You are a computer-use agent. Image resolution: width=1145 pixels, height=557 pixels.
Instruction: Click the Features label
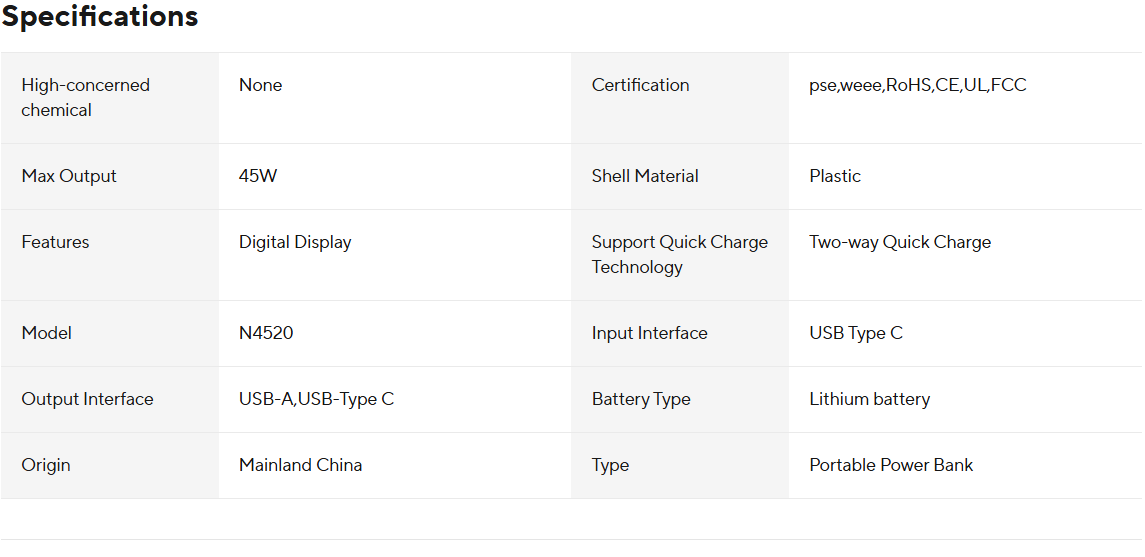55,242
